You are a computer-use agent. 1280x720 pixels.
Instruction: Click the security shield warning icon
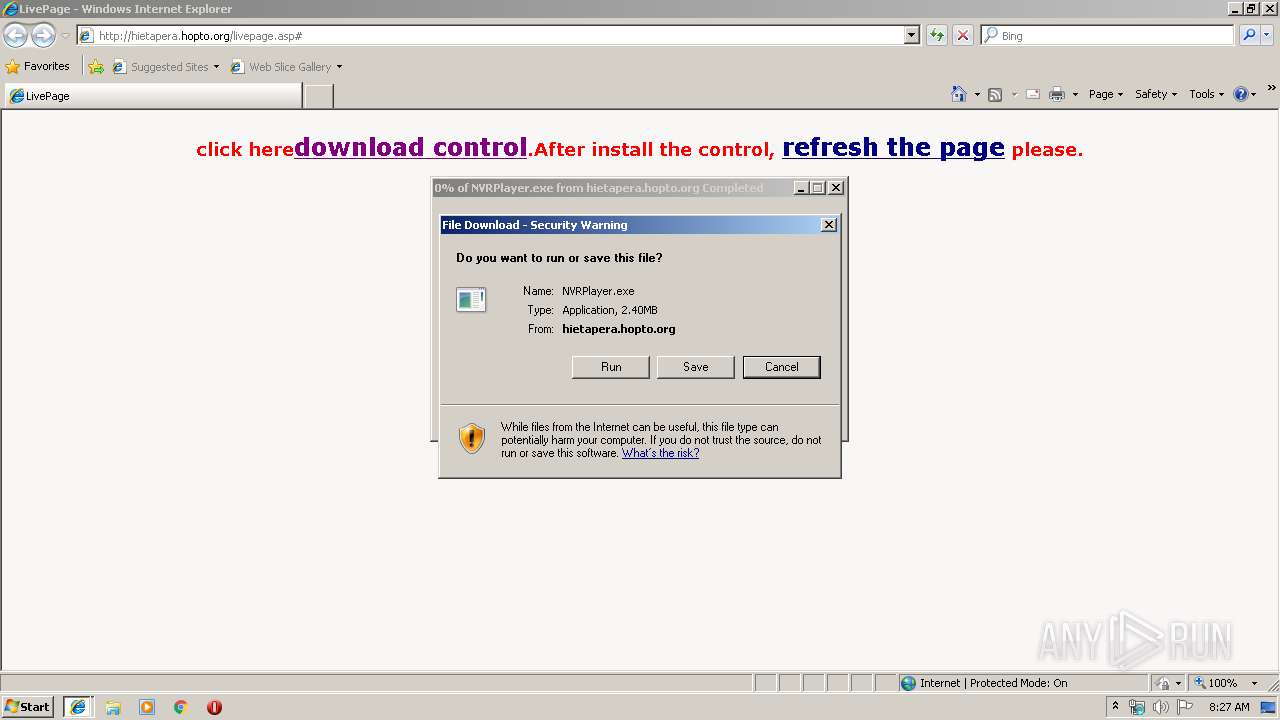472,438
